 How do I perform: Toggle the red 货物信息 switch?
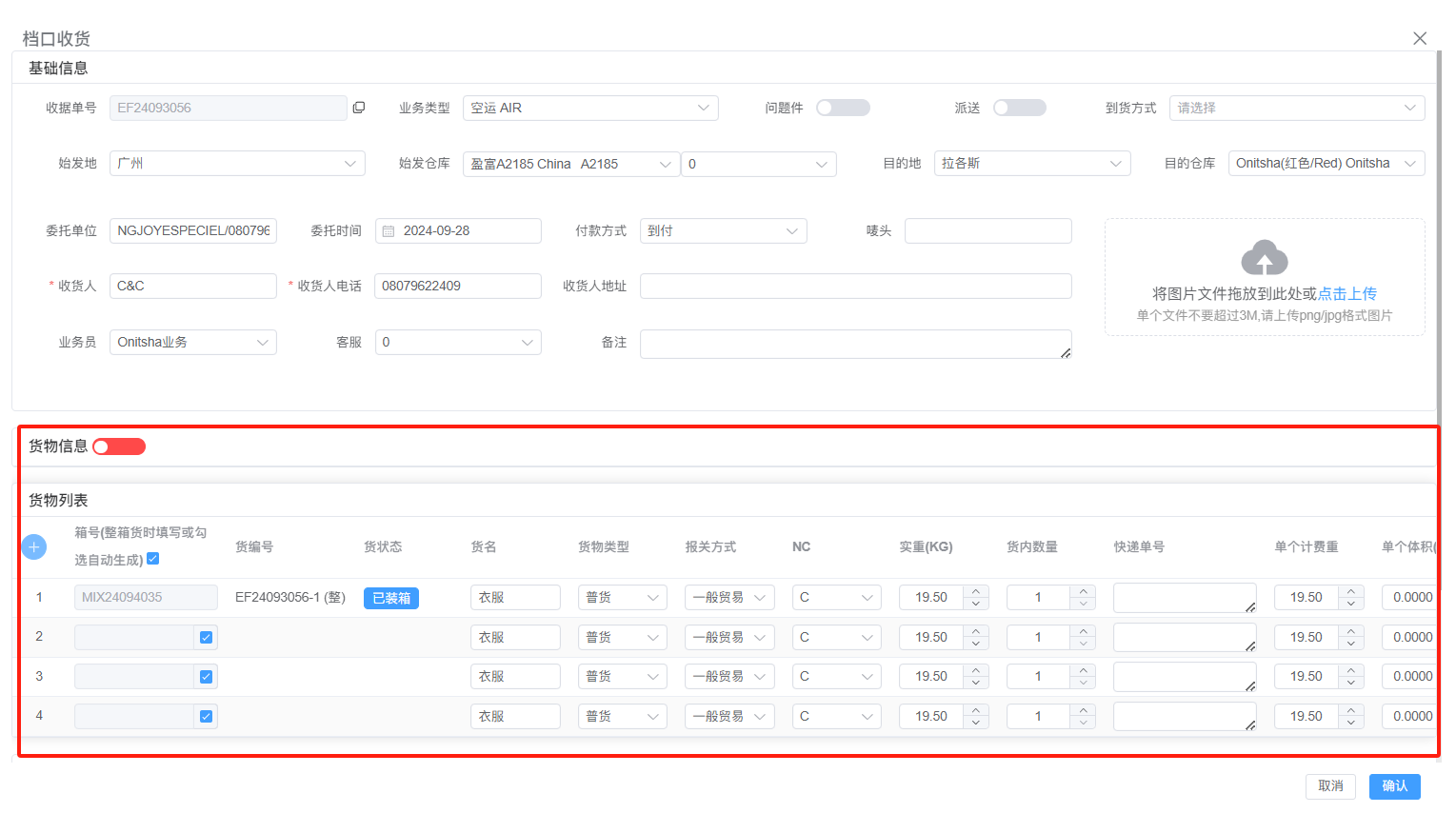119,446
